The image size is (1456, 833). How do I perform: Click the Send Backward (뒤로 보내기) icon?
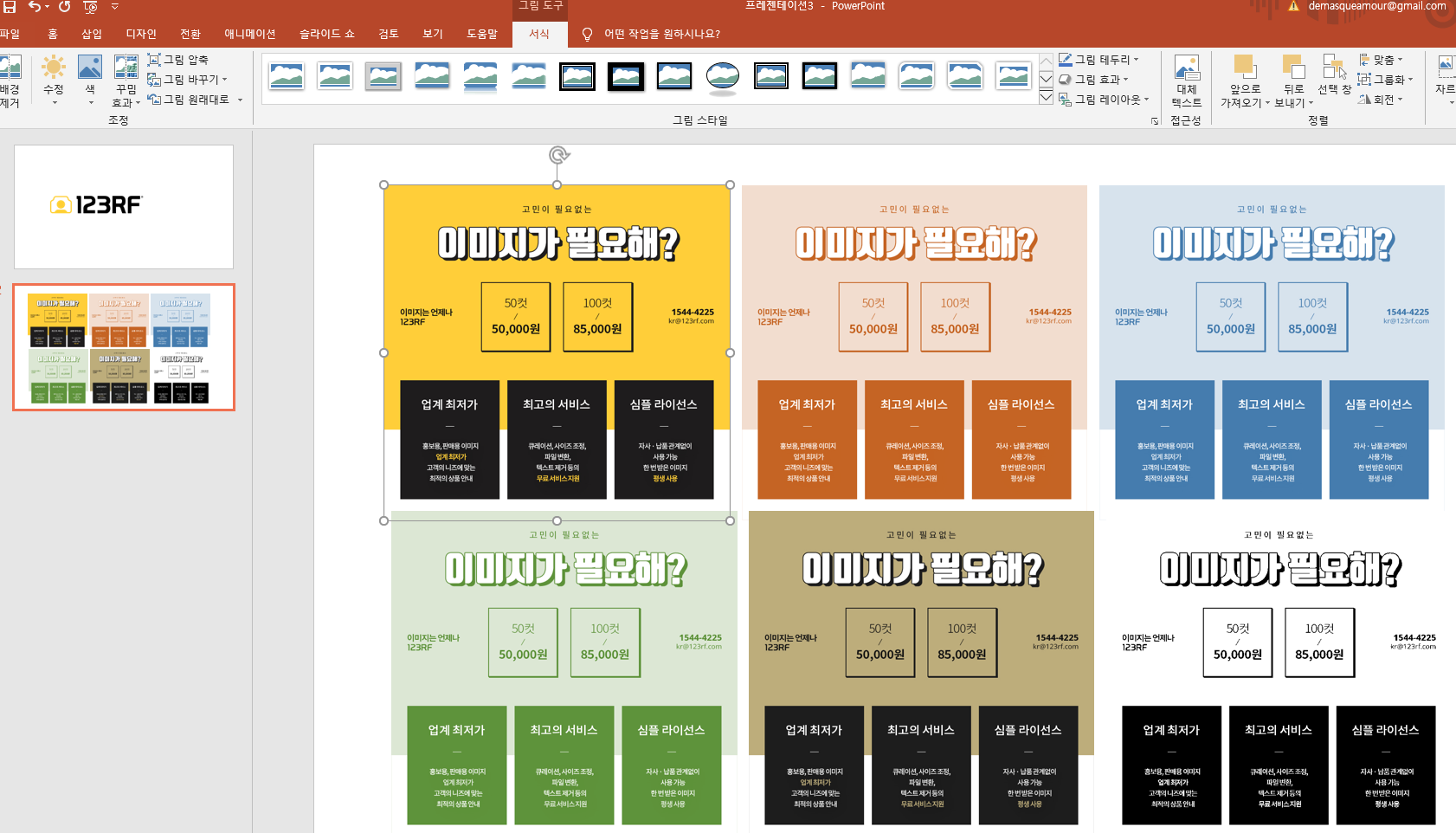1293,68
